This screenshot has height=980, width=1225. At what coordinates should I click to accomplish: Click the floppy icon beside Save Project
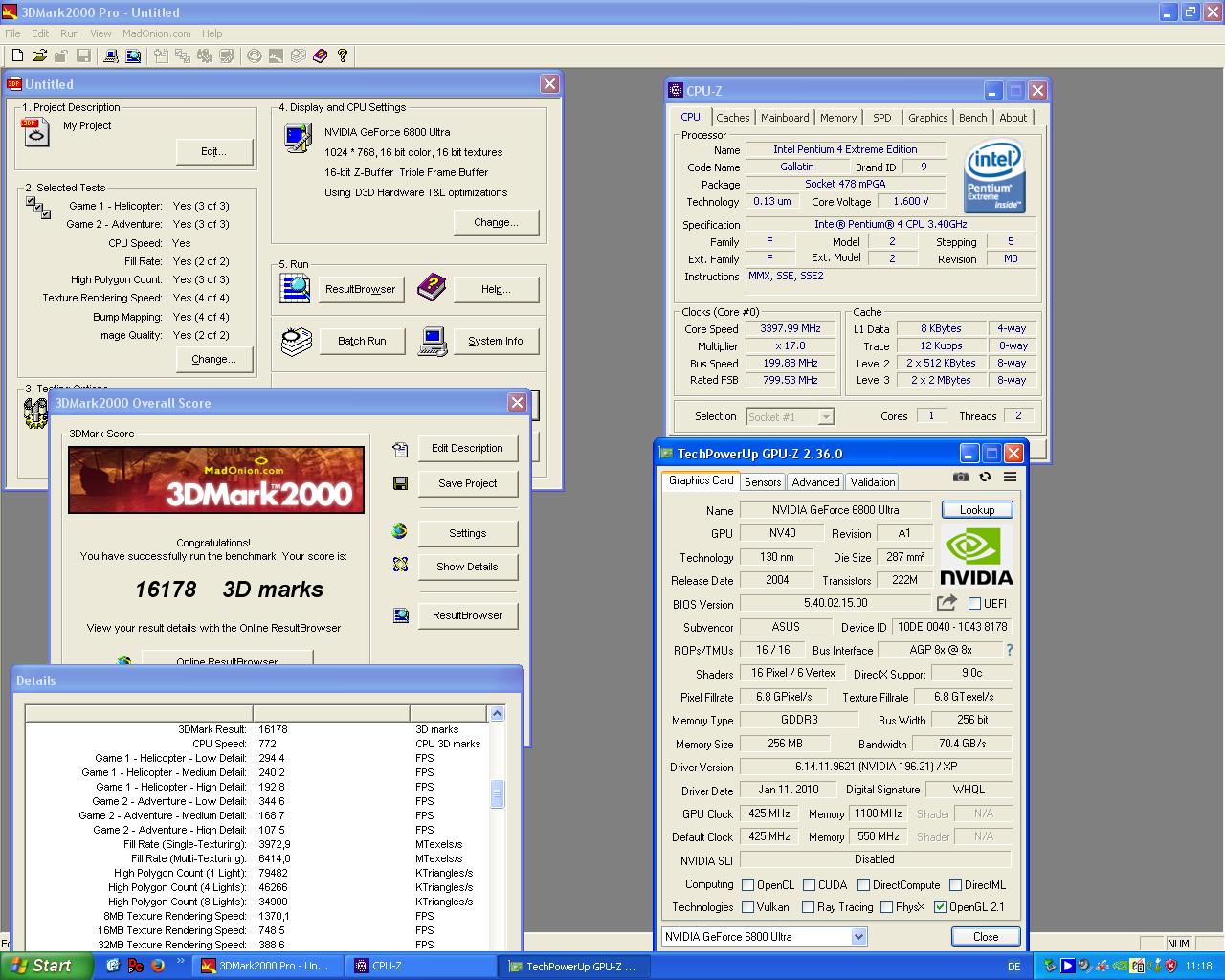(400, 483)
